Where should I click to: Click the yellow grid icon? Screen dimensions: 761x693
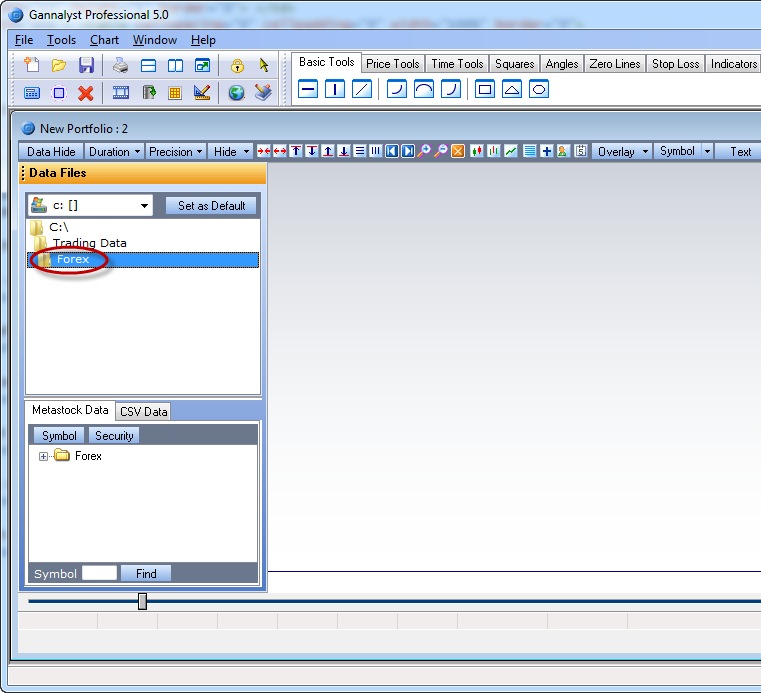tap(175, 93)
